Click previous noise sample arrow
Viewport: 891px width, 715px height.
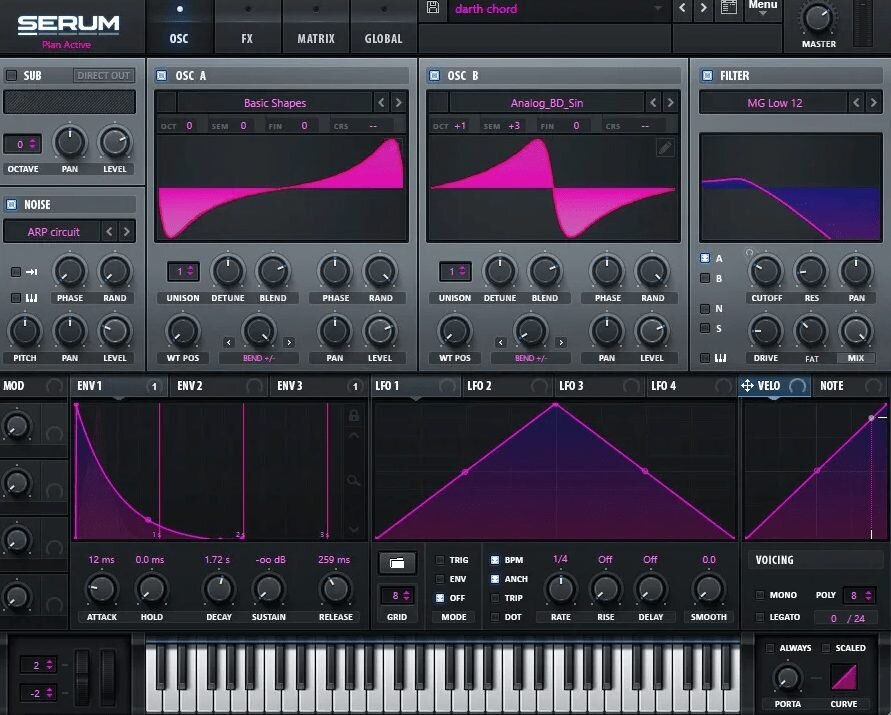[109, 232]
